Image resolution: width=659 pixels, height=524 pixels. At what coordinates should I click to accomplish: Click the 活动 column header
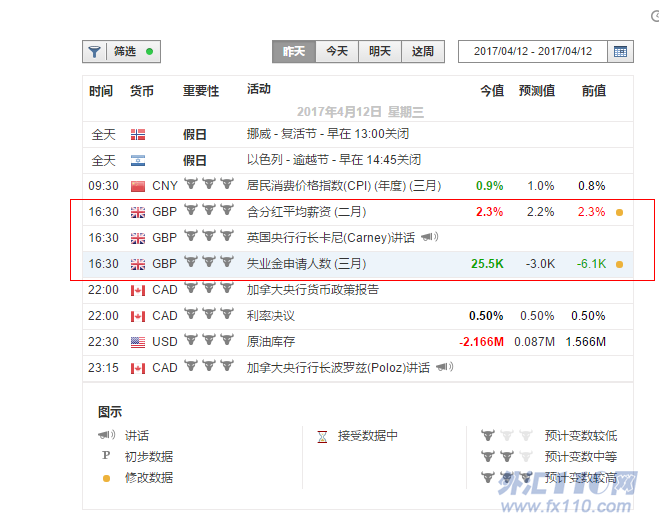[259, 89]
